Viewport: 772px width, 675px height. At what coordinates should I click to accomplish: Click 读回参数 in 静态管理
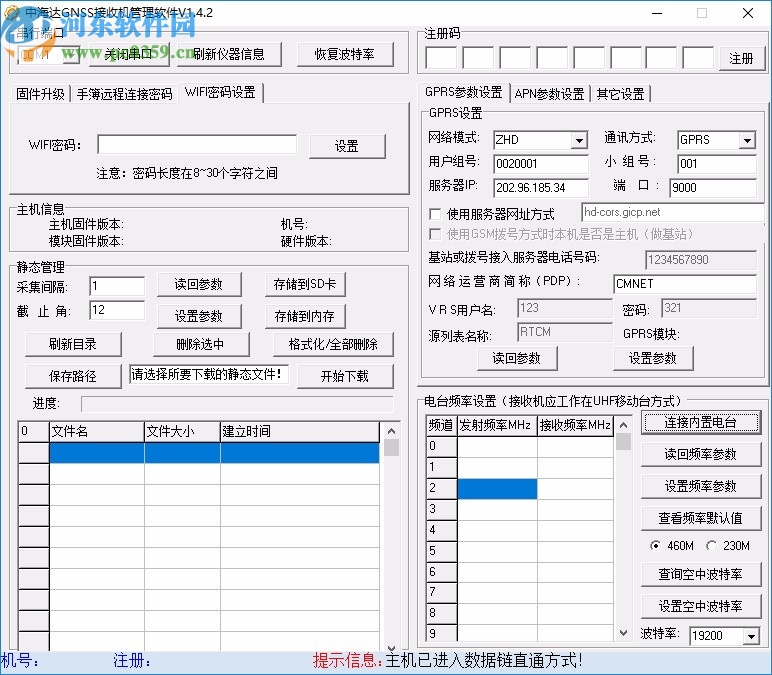coord(199,284)
